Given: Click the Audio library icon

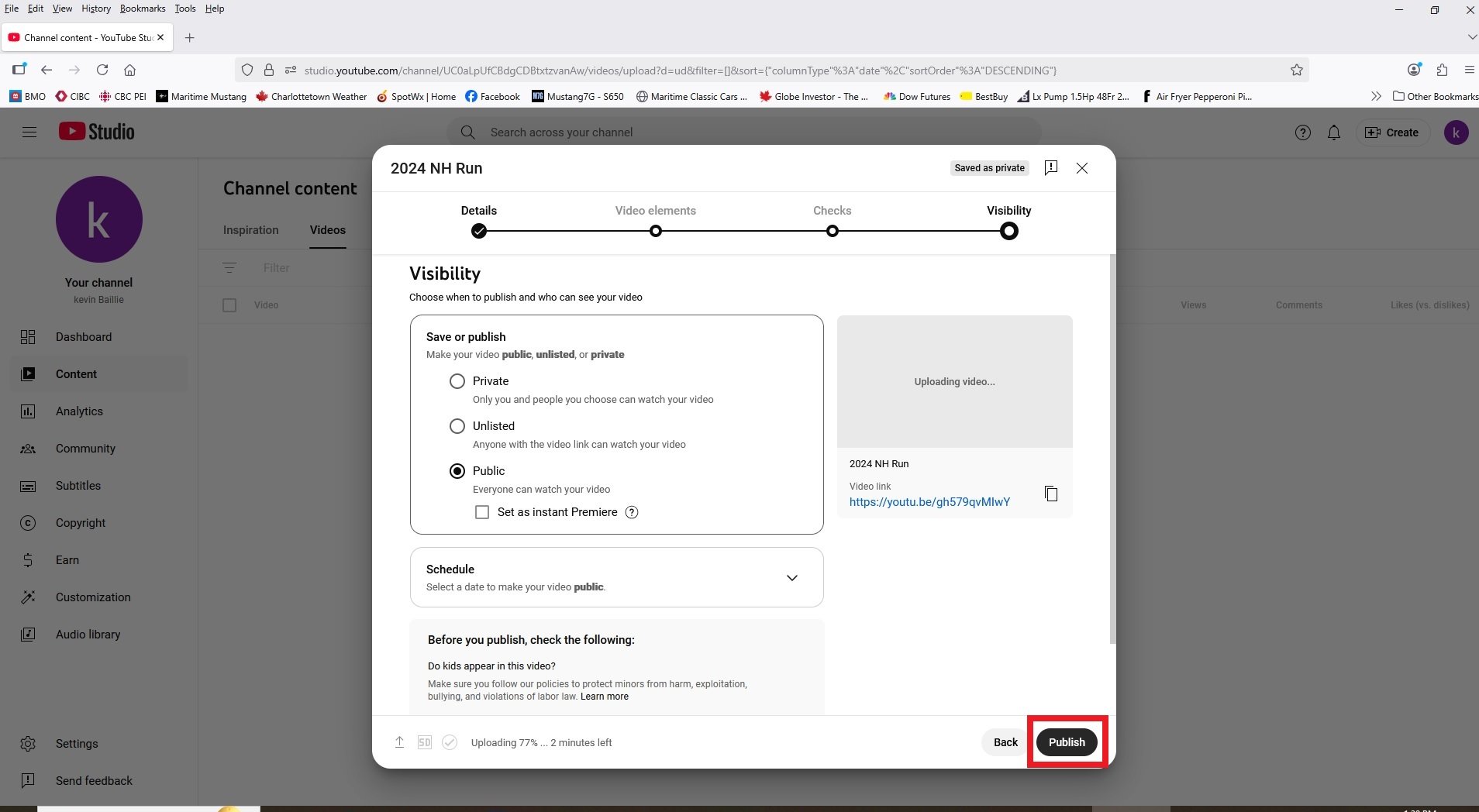Looking at the screenshot, I should point(28,635).
